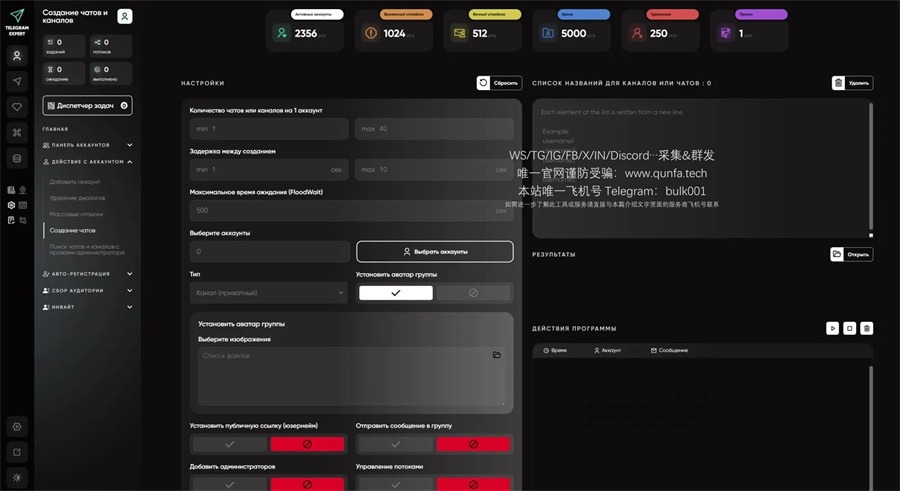Click the map-pin icon in rail cluster
The width and height of the screenshot is (900, 491).
[x=22, y=190]
